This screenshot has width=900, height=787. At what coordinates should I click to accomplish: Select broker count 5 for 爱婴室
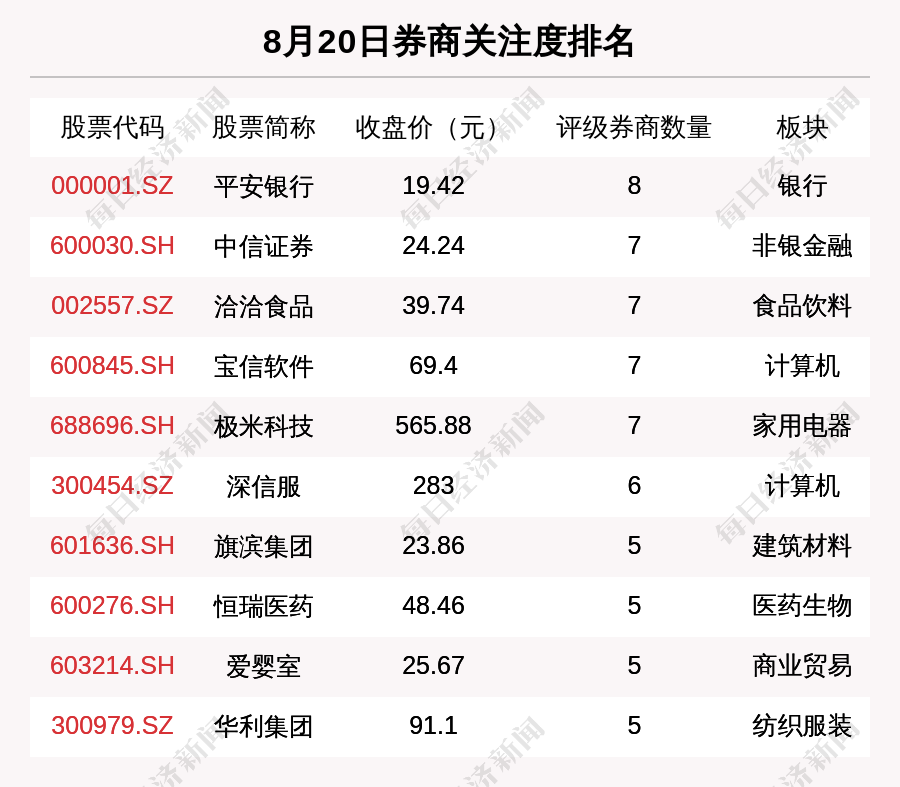[634, 665]
